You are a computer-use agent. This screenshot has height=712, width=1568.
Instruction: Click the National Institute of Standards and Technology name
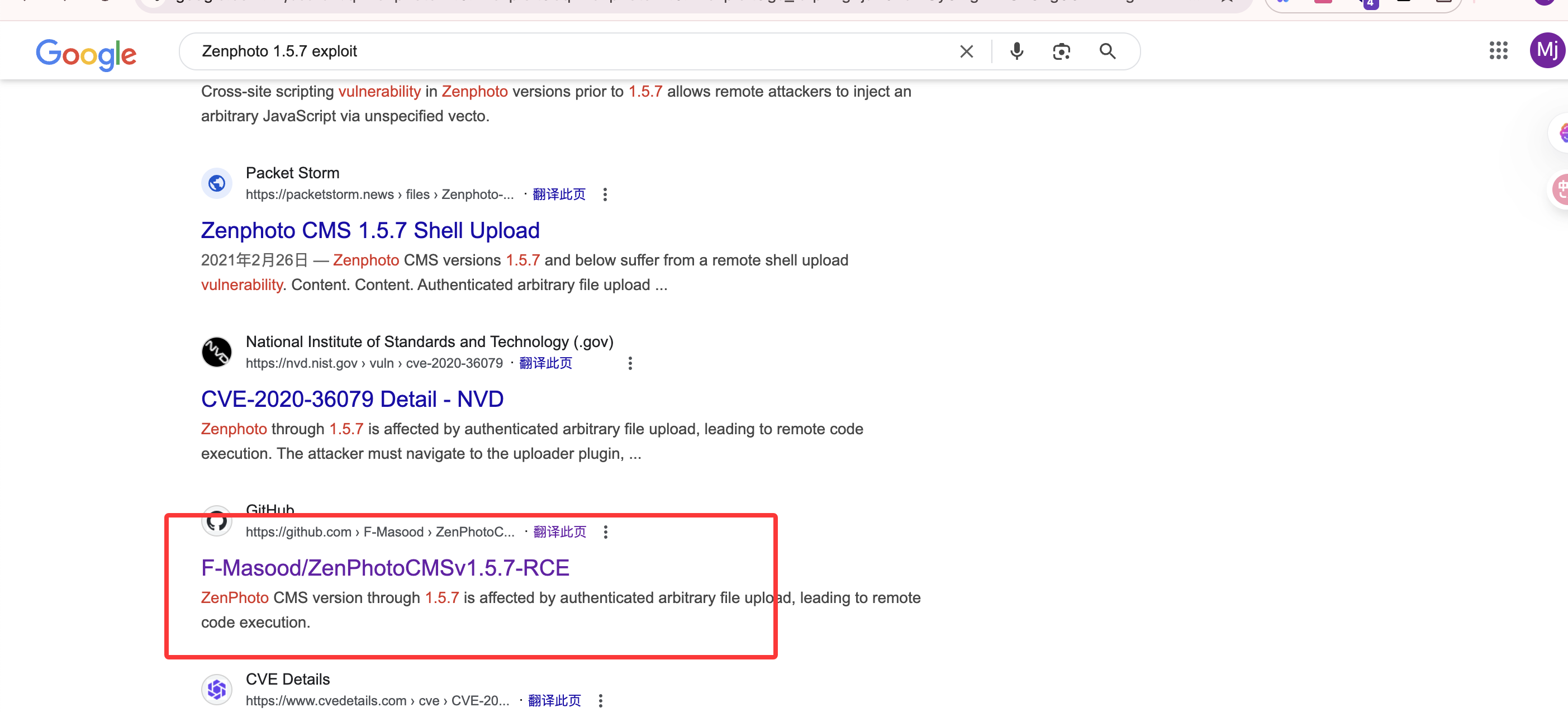430,342
